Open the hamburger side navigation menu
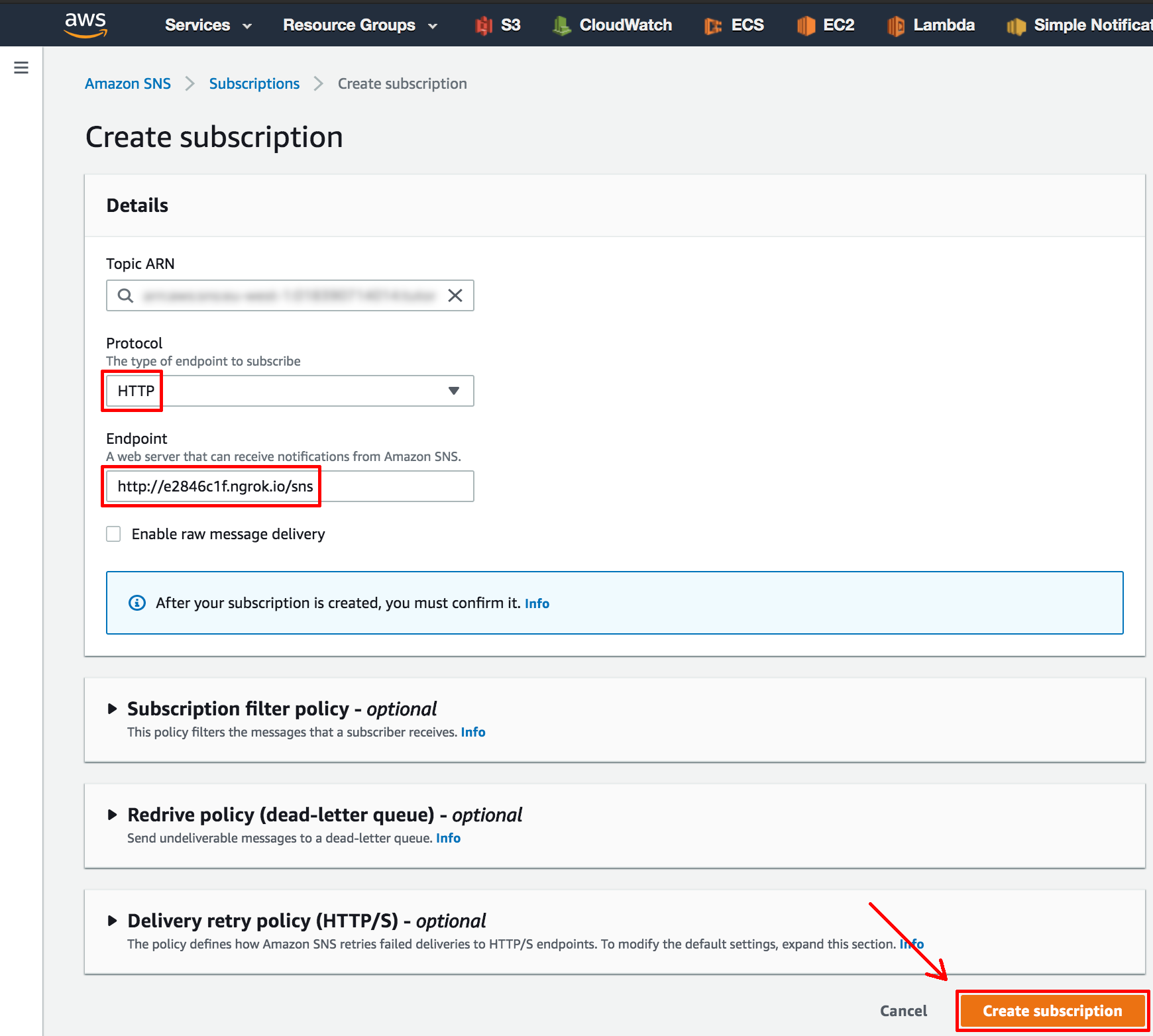This screenshot has width=1153, height=1036. [x=21, y=68]
